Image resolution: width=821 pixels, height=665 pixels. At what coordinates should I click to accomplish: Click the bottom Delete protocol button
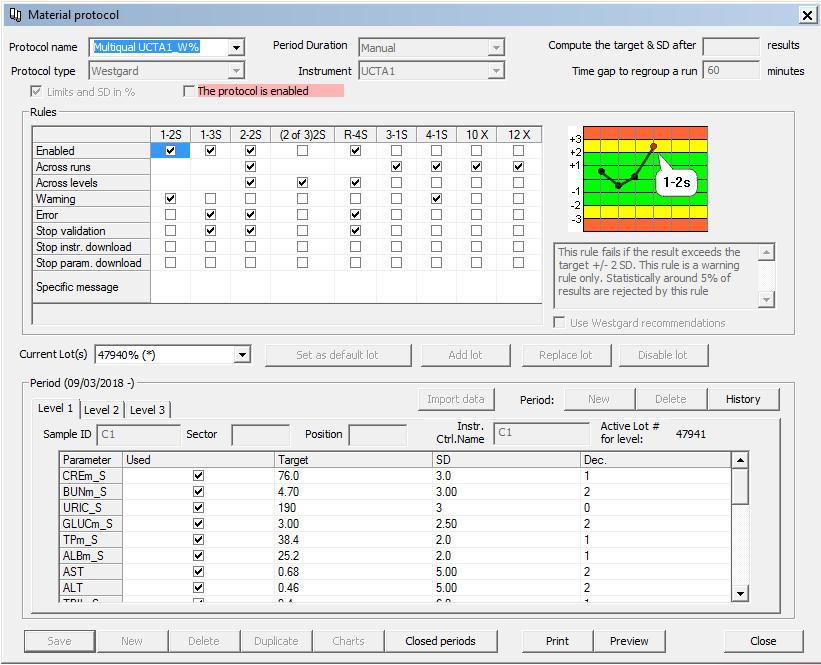(x=204, y=641)
